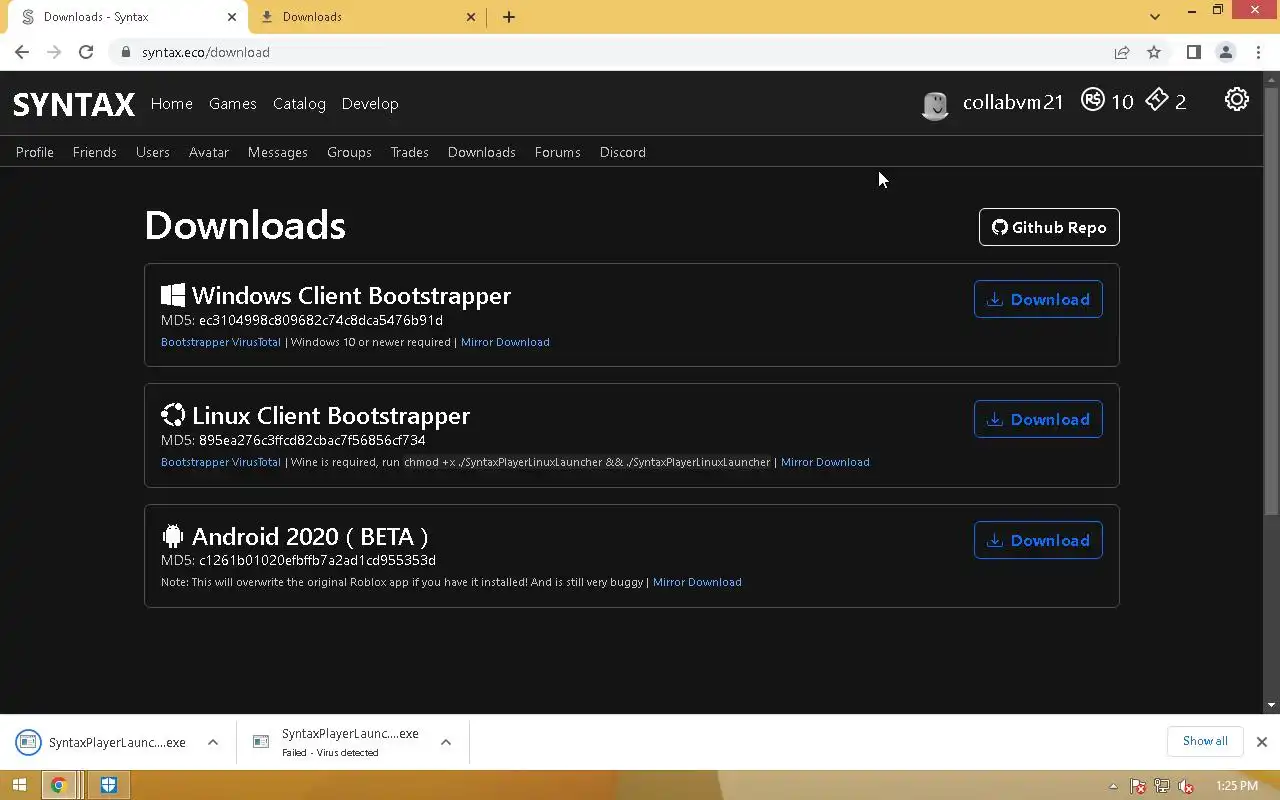Go to Friends subnav link

coord(95,152)
